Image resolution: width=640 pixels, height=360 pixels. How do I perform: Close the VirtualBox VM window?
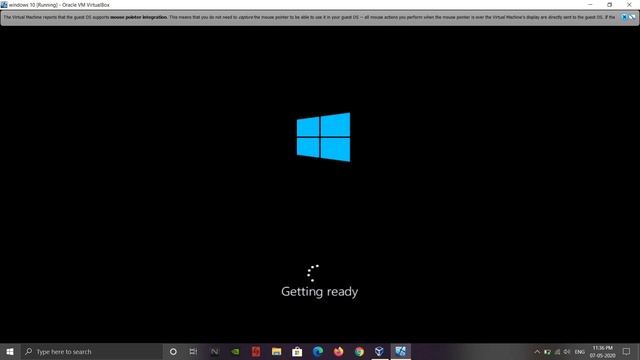point(629,4)
